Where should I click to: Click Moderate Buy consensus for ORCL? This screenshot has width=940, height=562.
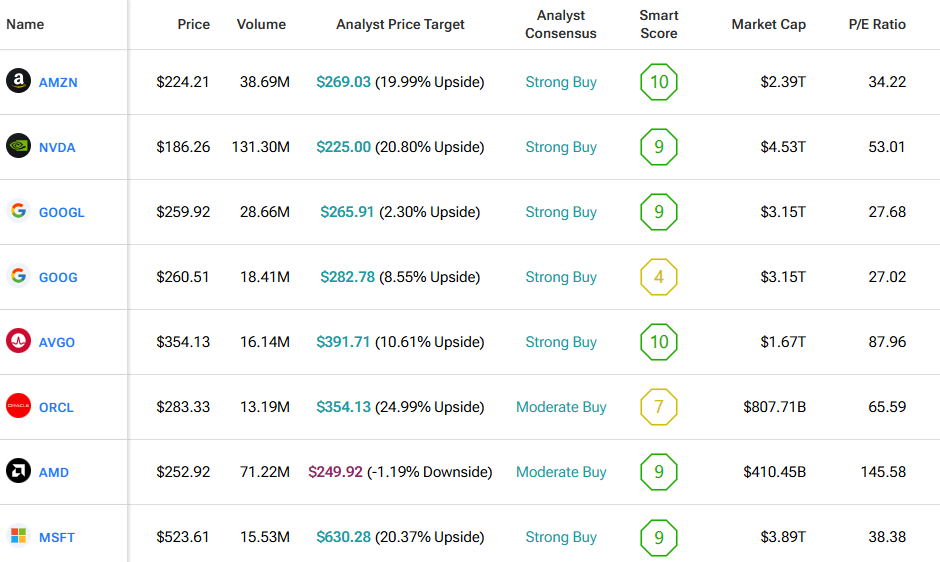click(561, 407)
